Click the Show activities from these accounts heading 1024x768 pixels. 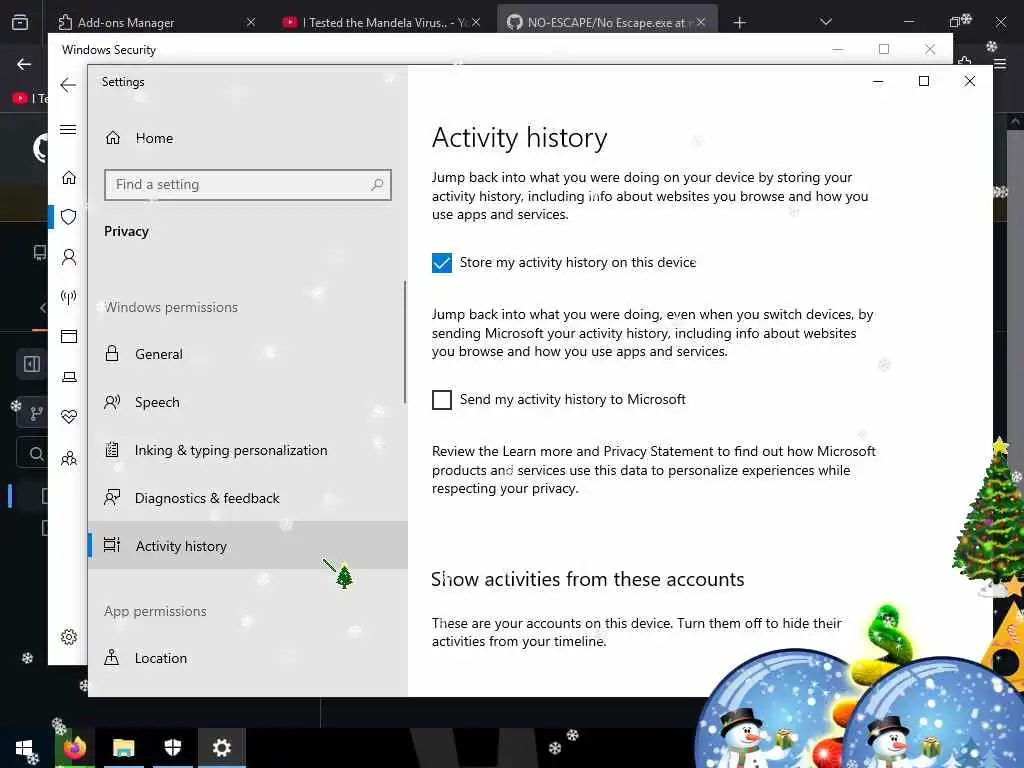click(x=587, y=579)
